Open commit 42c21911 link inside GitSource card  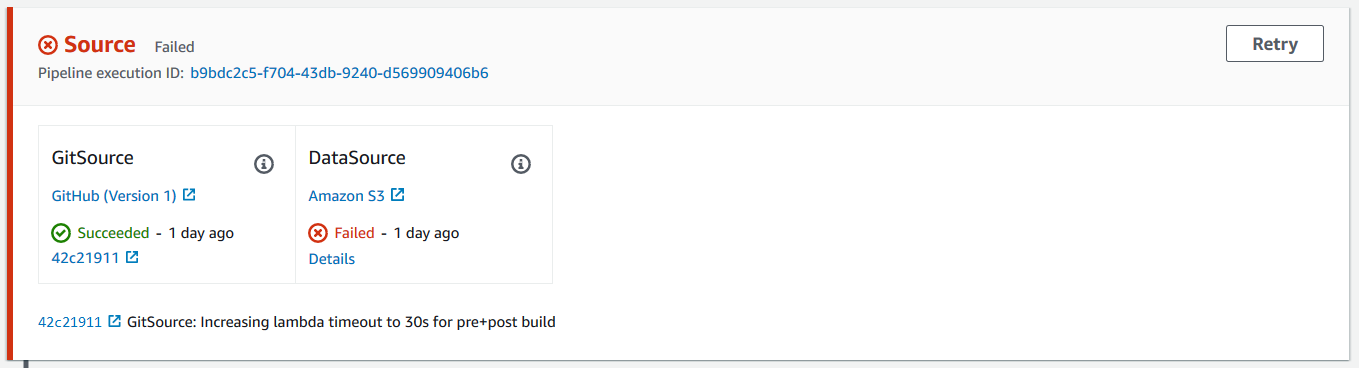(x=85, y=258)
